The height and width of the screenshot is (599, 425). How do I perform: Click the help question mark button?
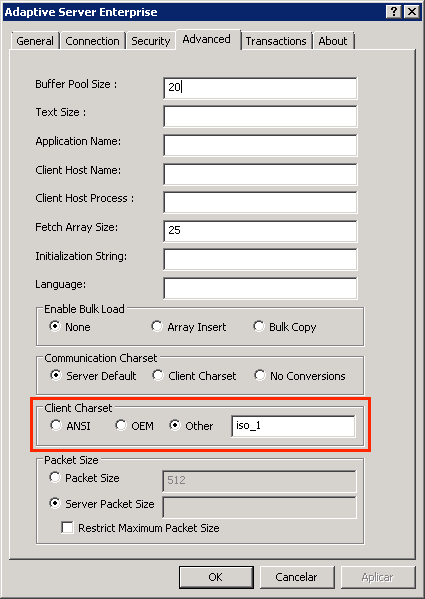[x=394, y=12]
